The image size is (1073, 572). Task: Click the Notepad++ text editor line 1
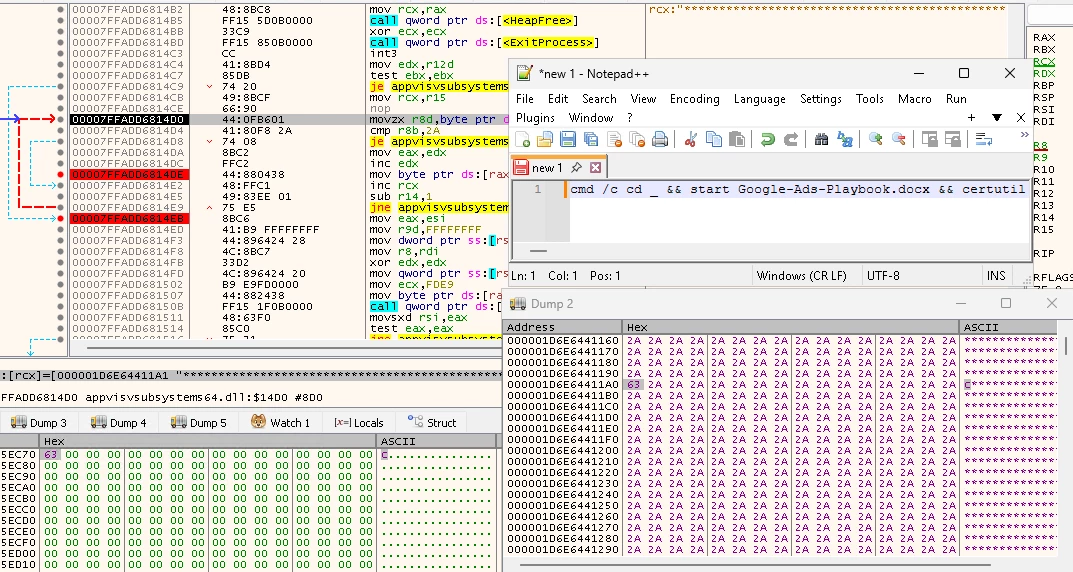[x=797, y=190]
